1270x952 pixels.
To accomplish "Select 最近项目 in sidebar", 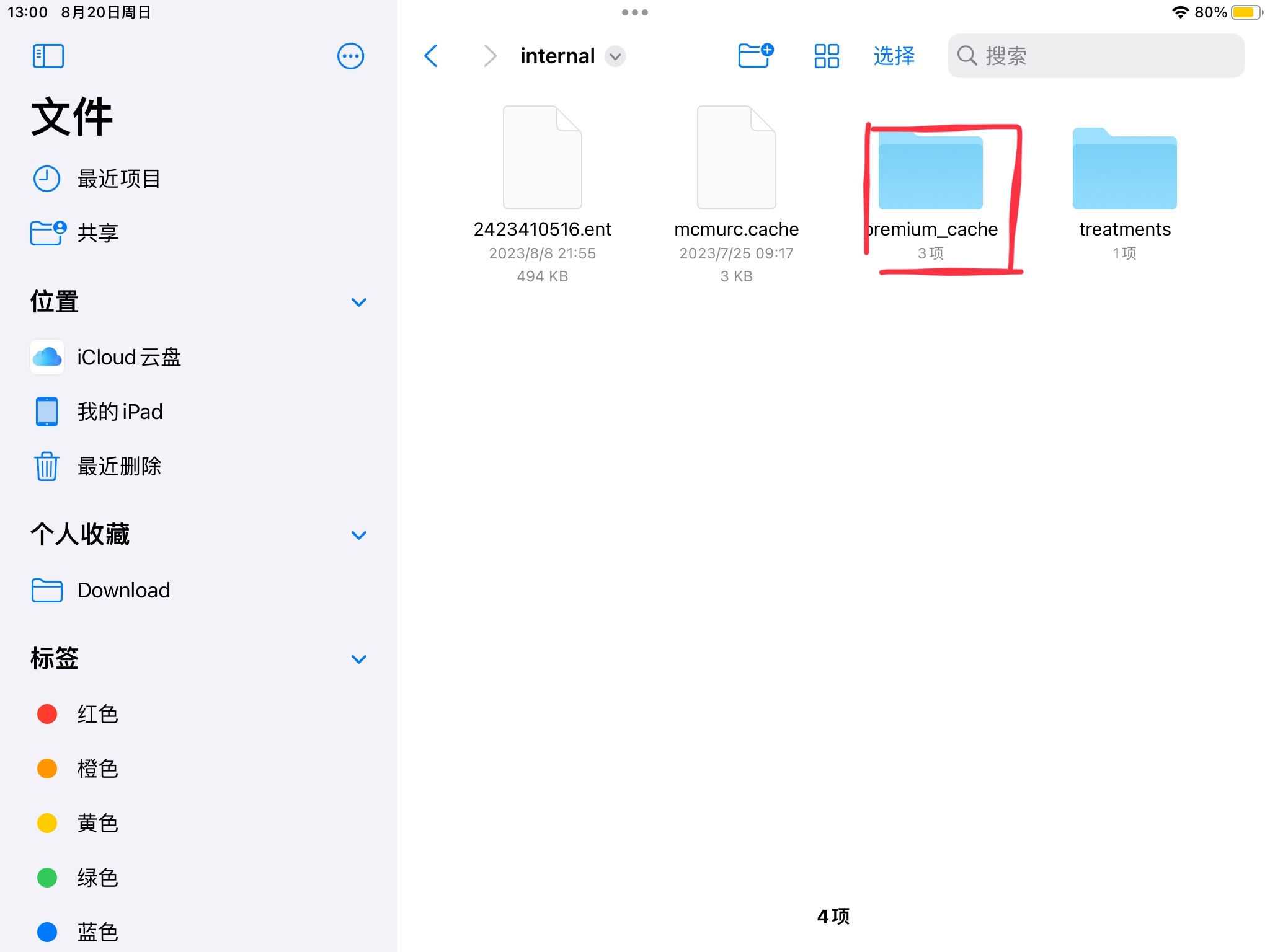I will pos(198,178).
